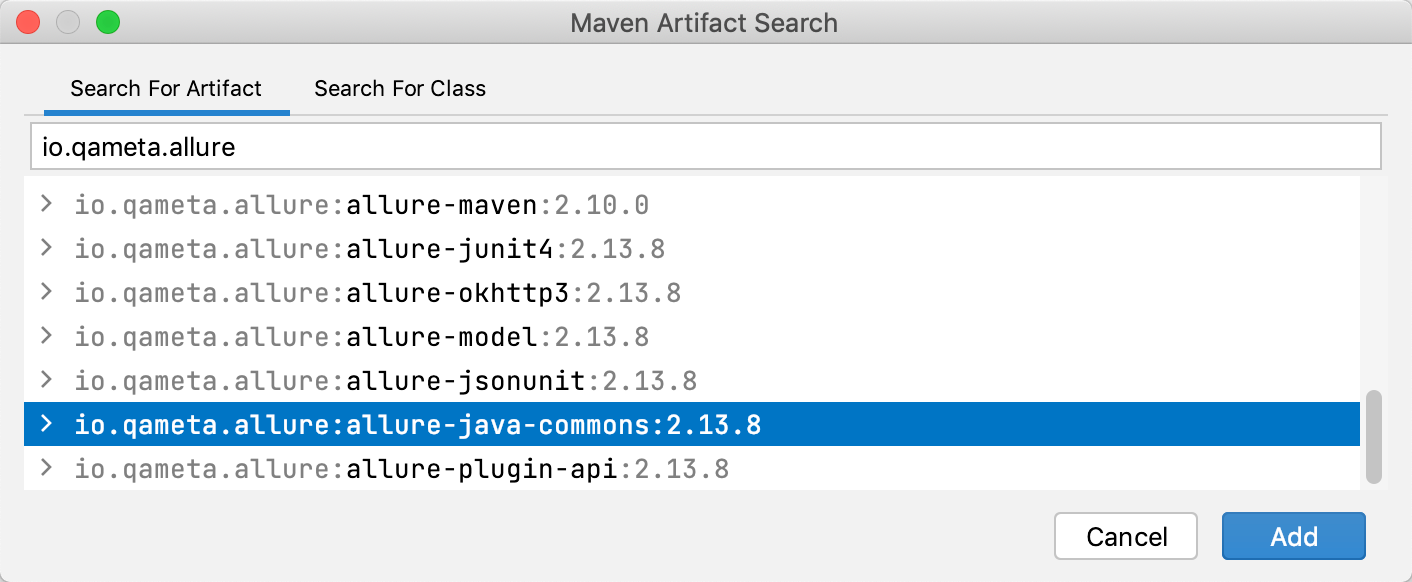Expand the allure-maven:2.10.0 artifact entry
The image size is (1412, 582).
coord(45,205)
